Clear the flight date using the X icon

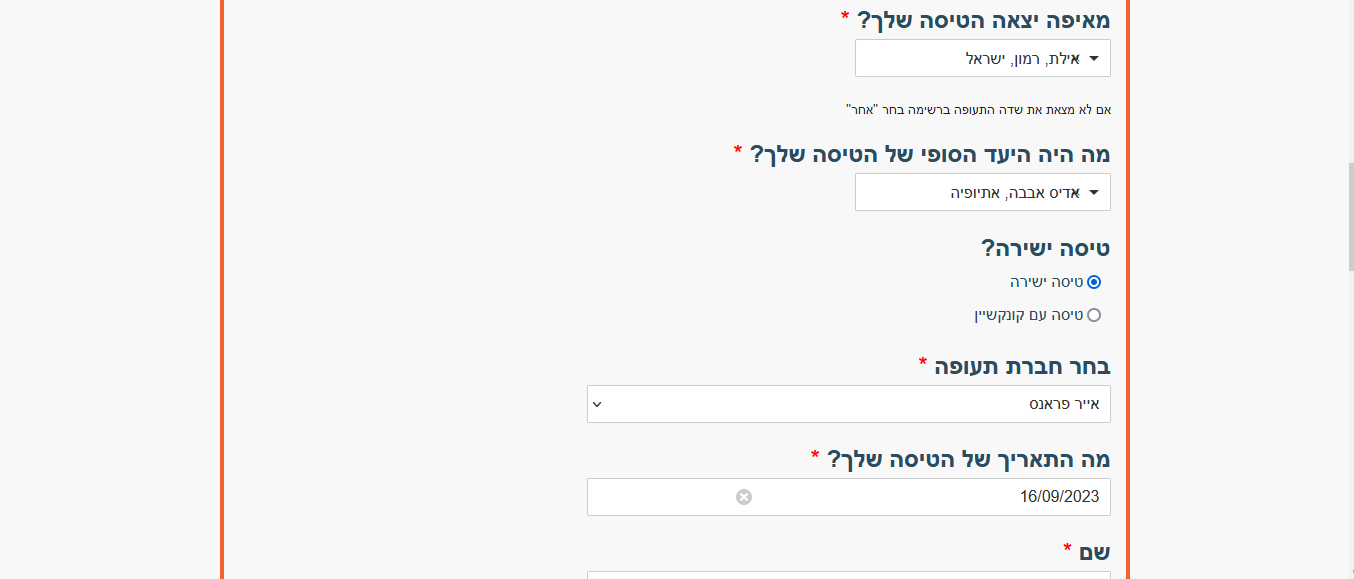pos(744,497)
